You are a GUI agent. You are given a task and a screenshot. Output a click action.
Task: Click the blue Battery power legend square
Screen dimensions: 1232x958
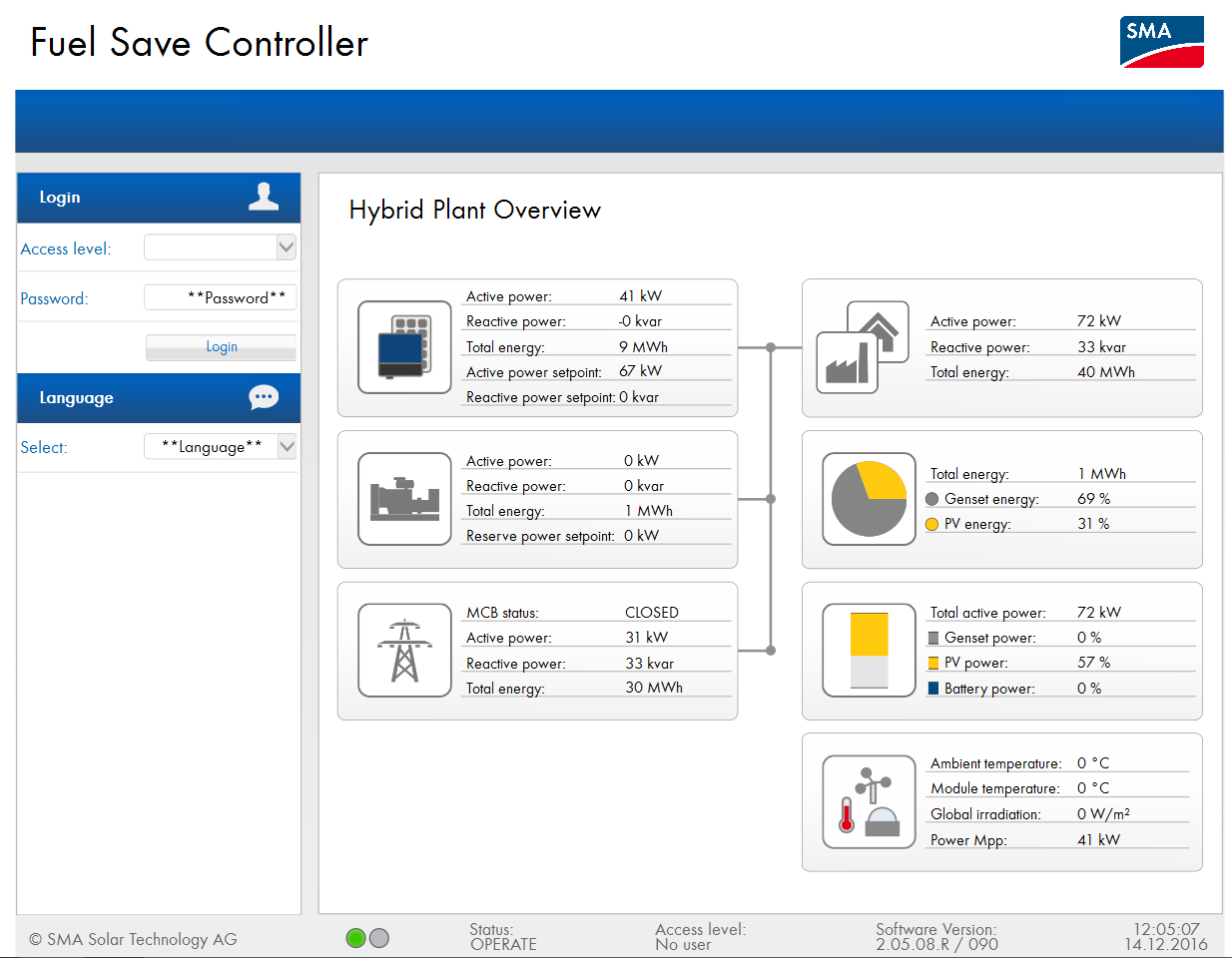(932, 689)
